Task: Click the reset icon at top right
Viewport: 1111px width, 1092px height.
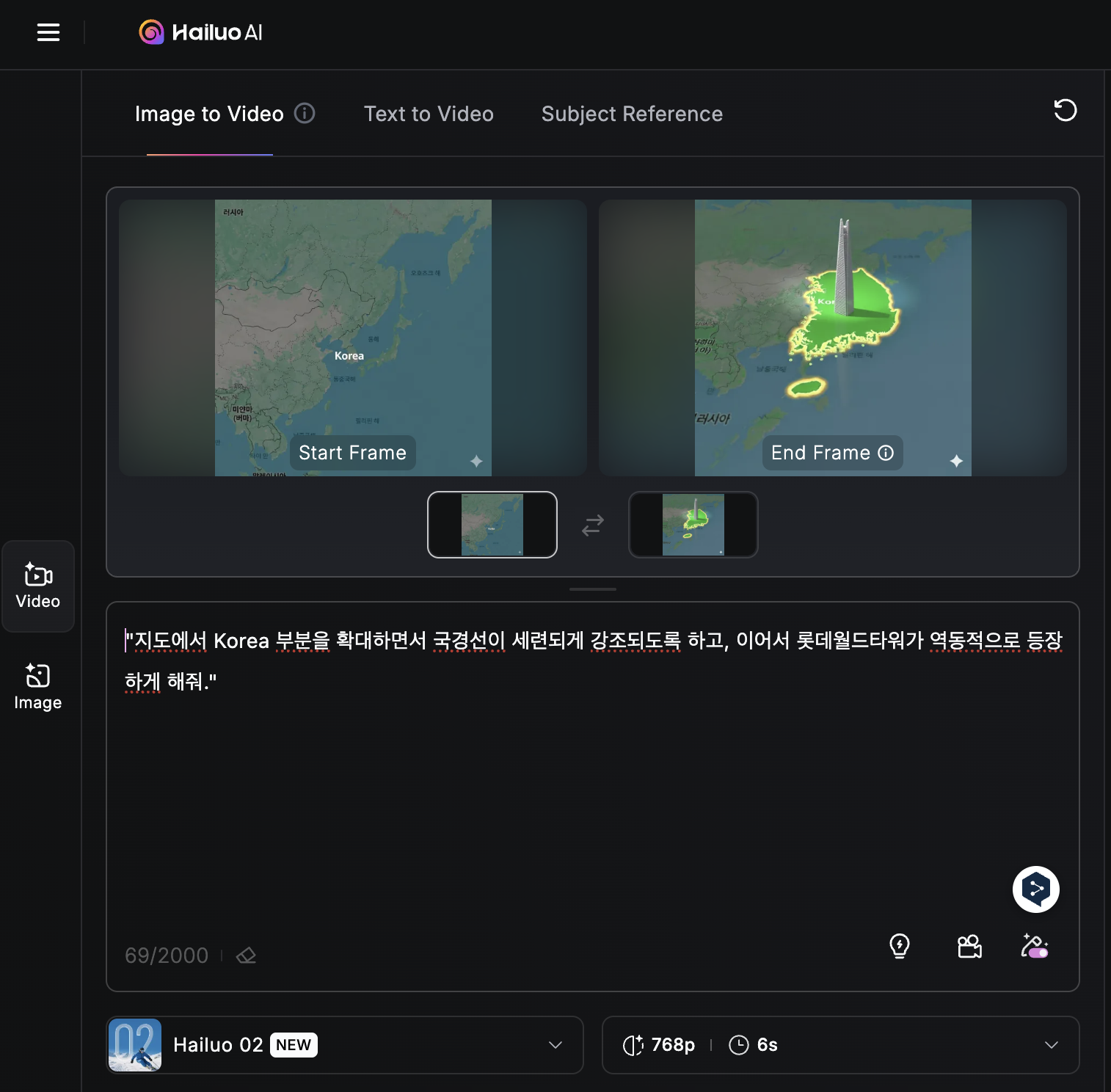Action: pyautogui.click(x=1065, y=112)
